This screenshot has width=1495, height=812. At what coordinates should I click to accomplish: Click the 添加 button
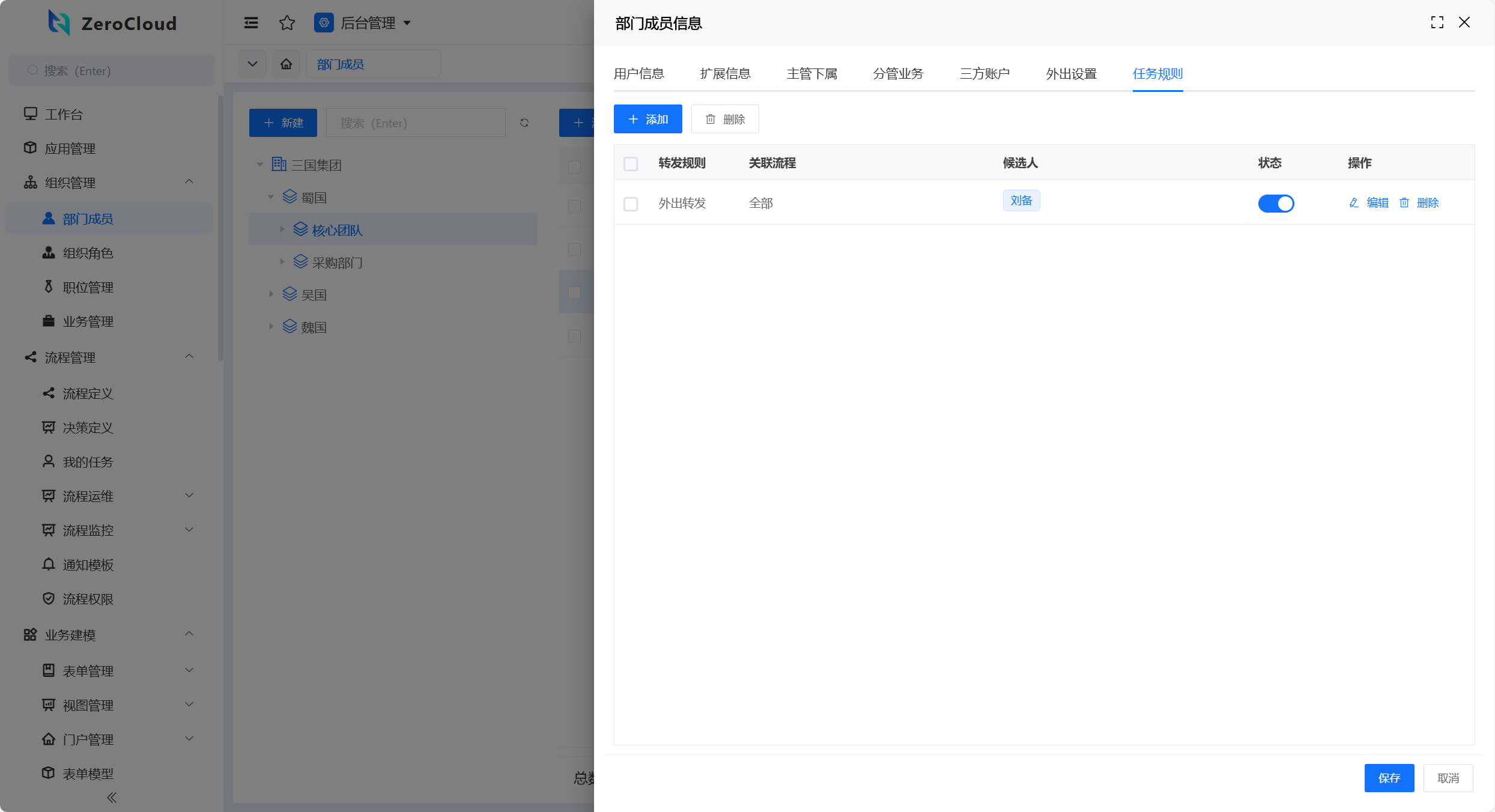tap(647, 120)
